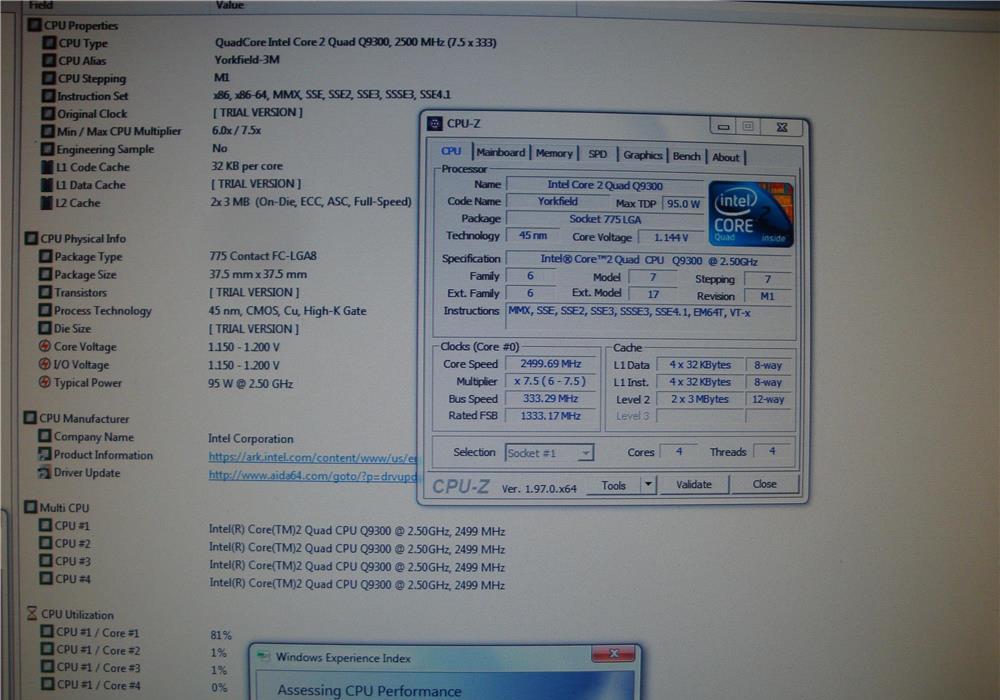This screenshot has height=700, width=1000.
Task: Click the CPU Alias row icon
Action: coord(49,61)
